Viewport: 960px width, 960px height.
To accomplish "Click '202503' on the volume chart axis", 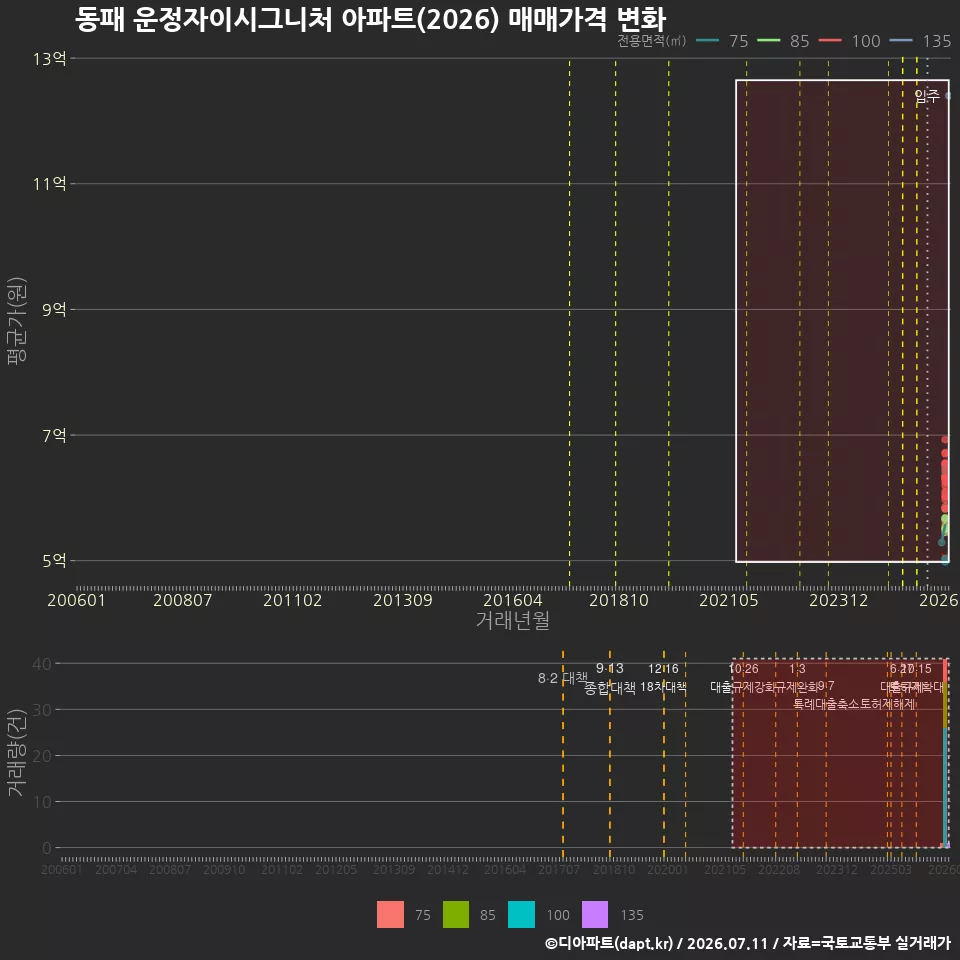I will point(891,869).
